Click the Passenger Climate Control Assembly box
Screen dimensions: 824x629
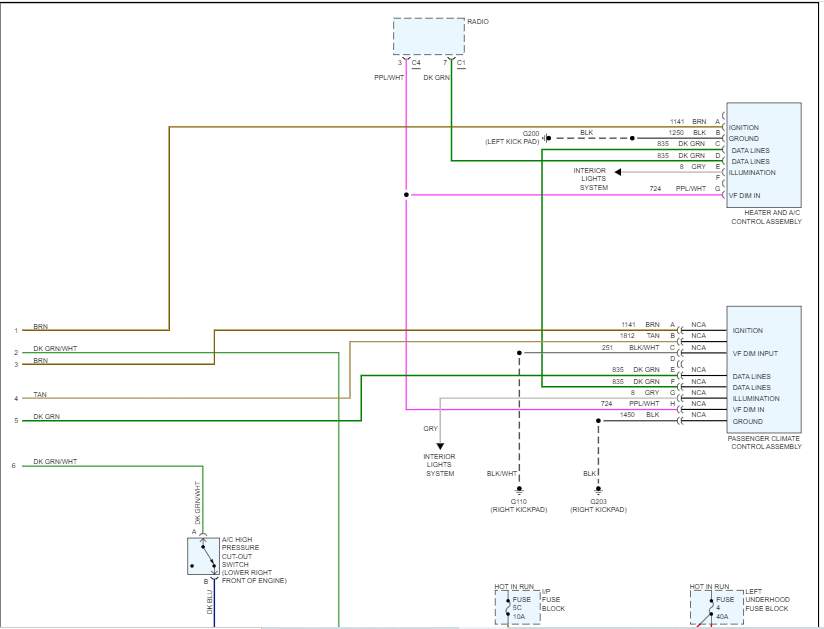(764, 369)
